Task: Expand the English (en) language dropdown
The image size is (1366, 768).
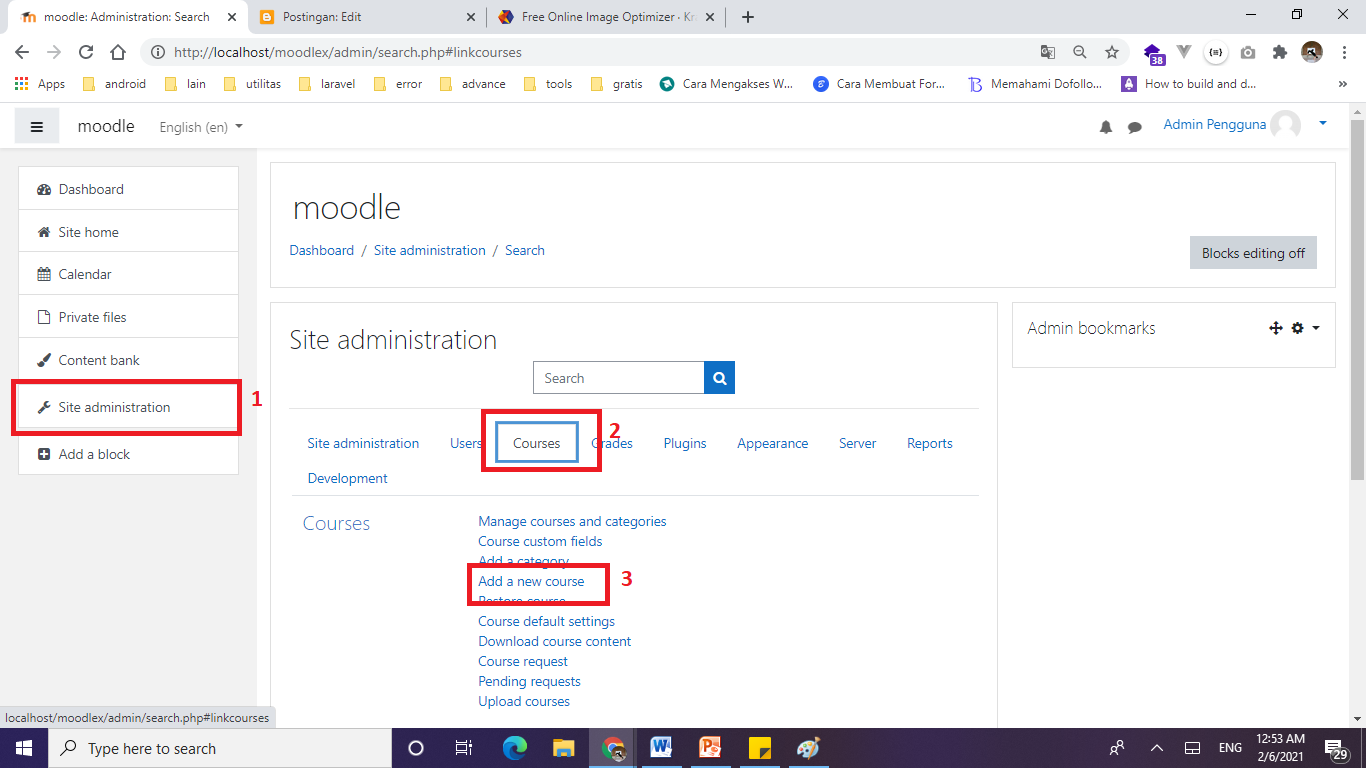Action: (201, 127)
